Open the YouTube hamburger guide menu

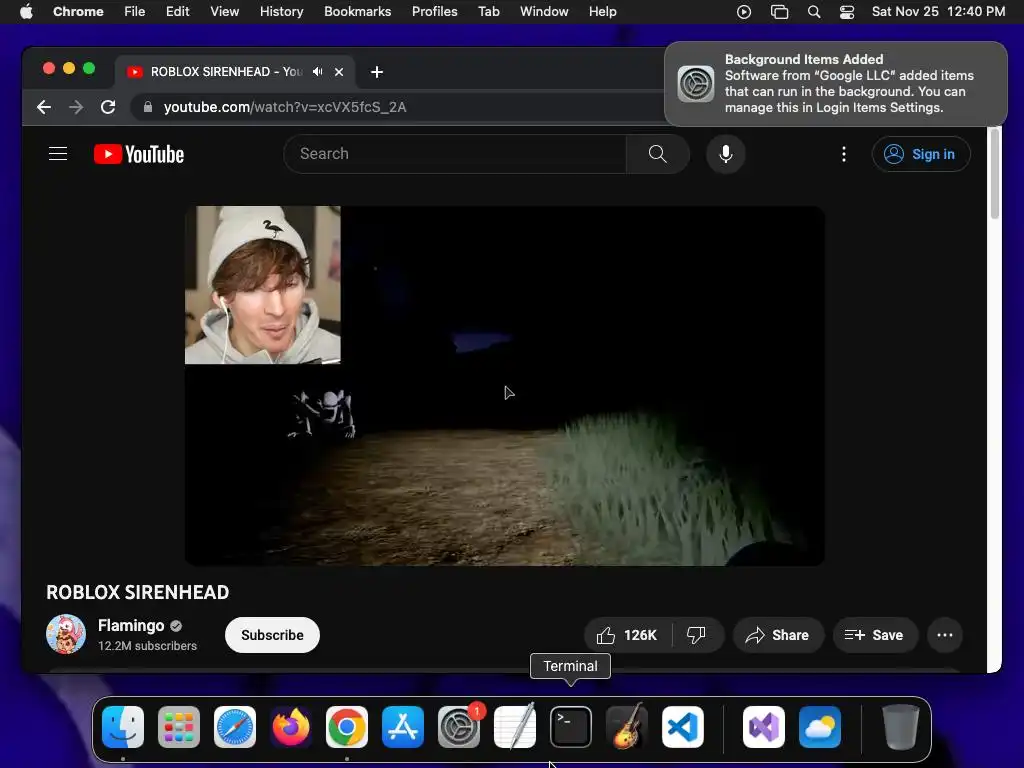(x=58, y=154)
